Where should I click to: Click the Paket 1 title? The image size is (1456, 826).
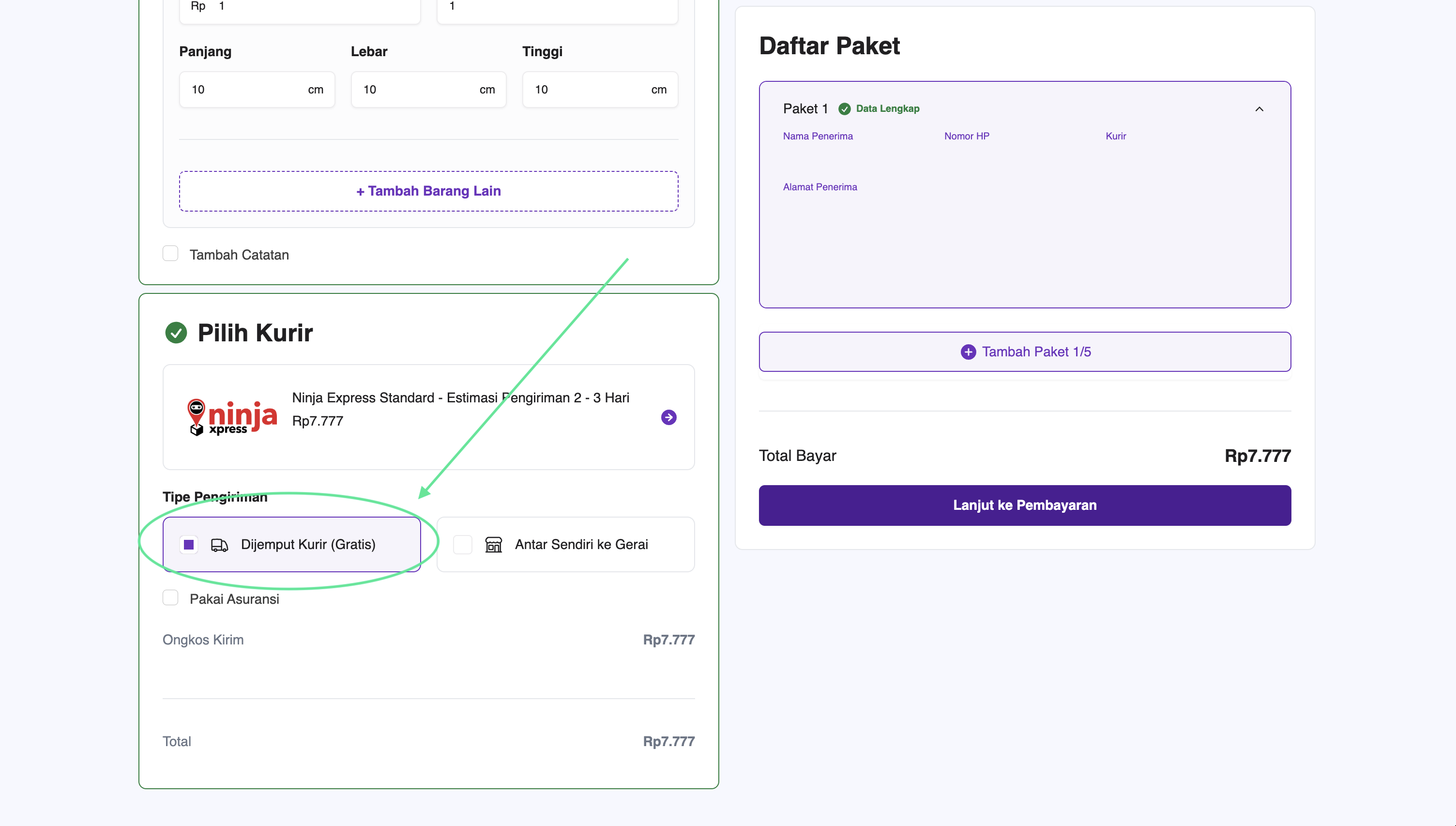[x=805, y=109]
